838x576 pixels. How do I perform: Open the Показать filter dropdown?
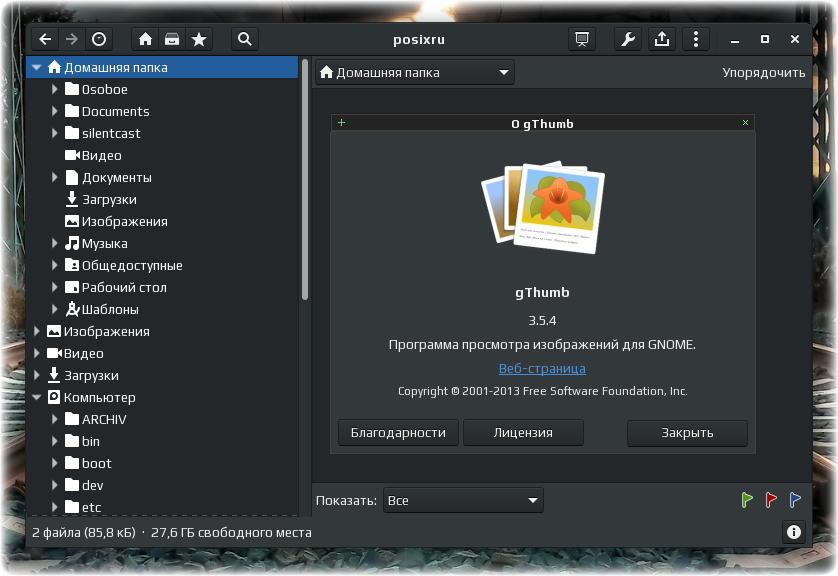tap(463, 500)
